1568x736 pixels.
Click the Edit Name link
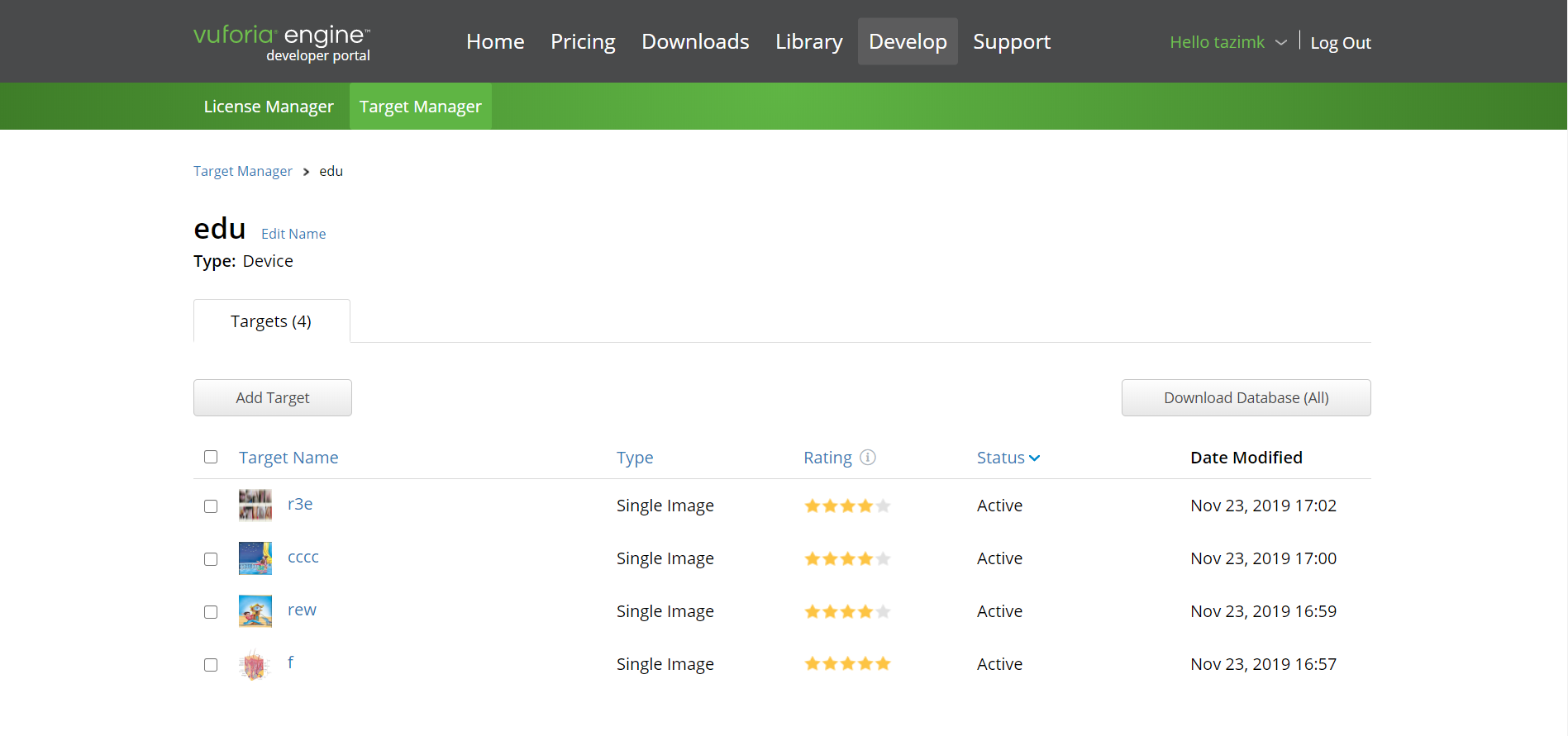(x=293, y=234)
